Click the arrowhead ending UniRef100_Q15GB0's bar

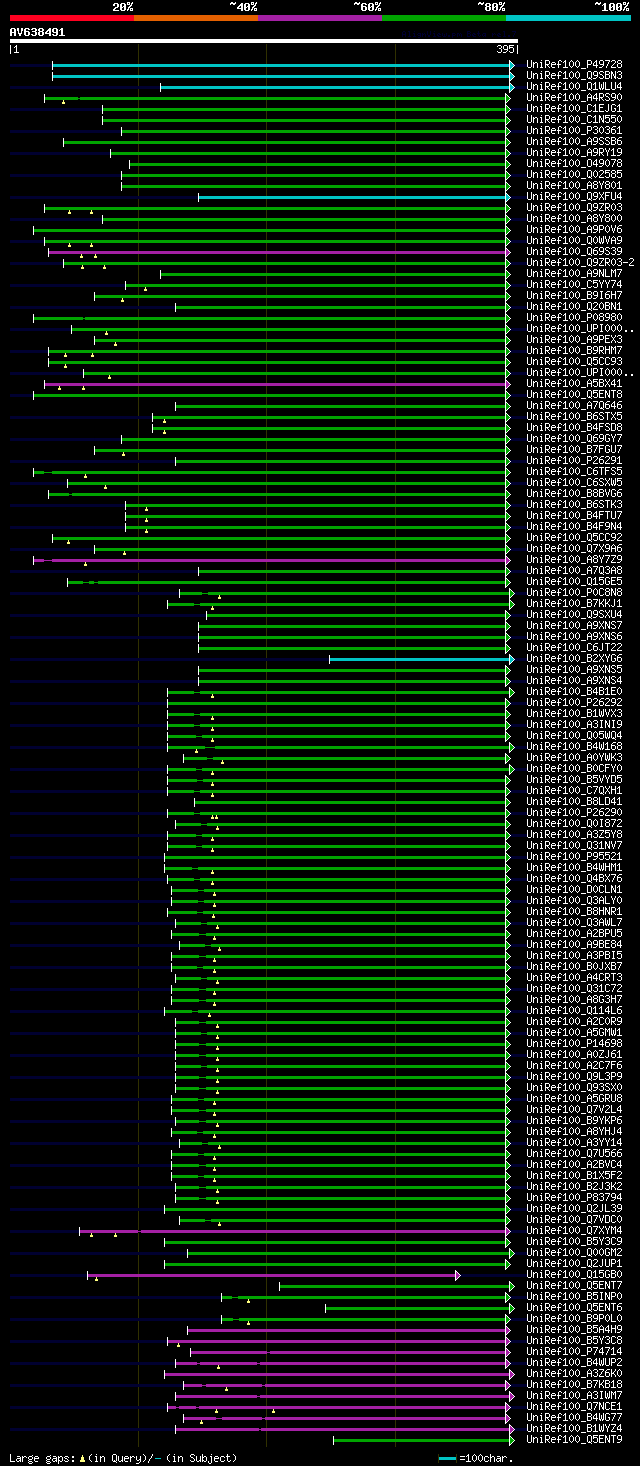pyautogui.click(x=458, y=1274)
